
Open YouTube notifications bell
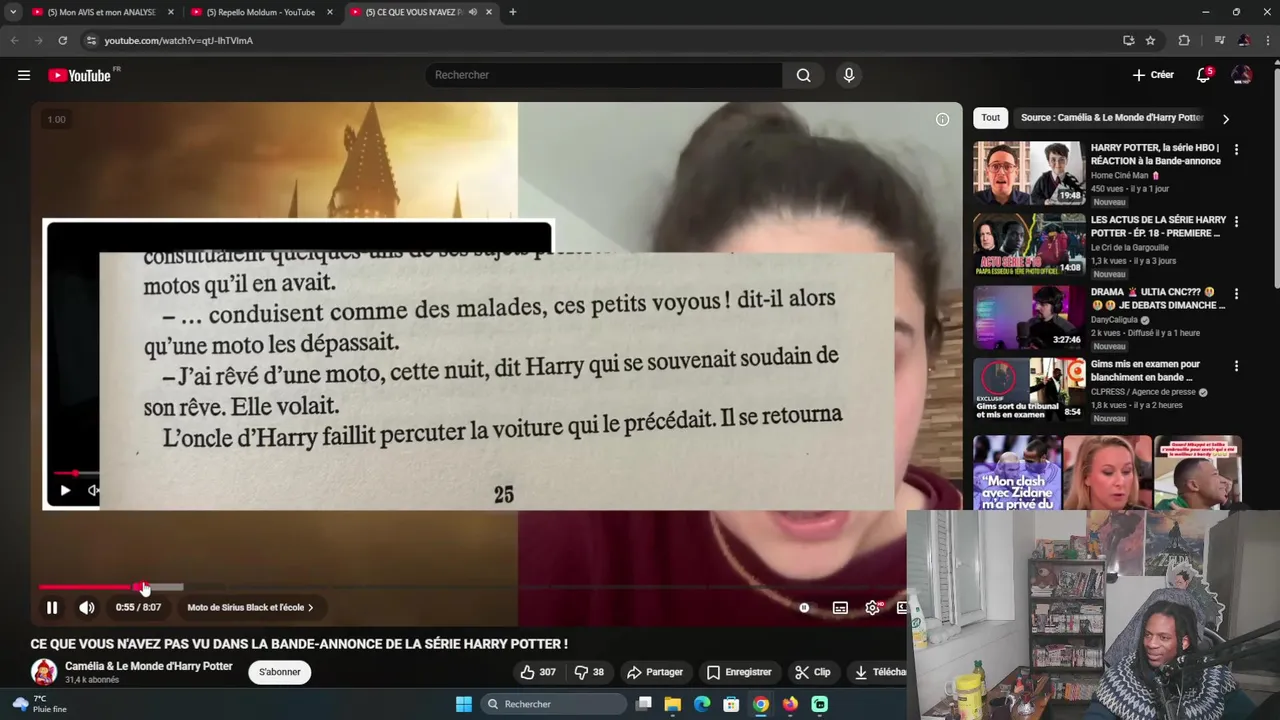point(1204,75)
